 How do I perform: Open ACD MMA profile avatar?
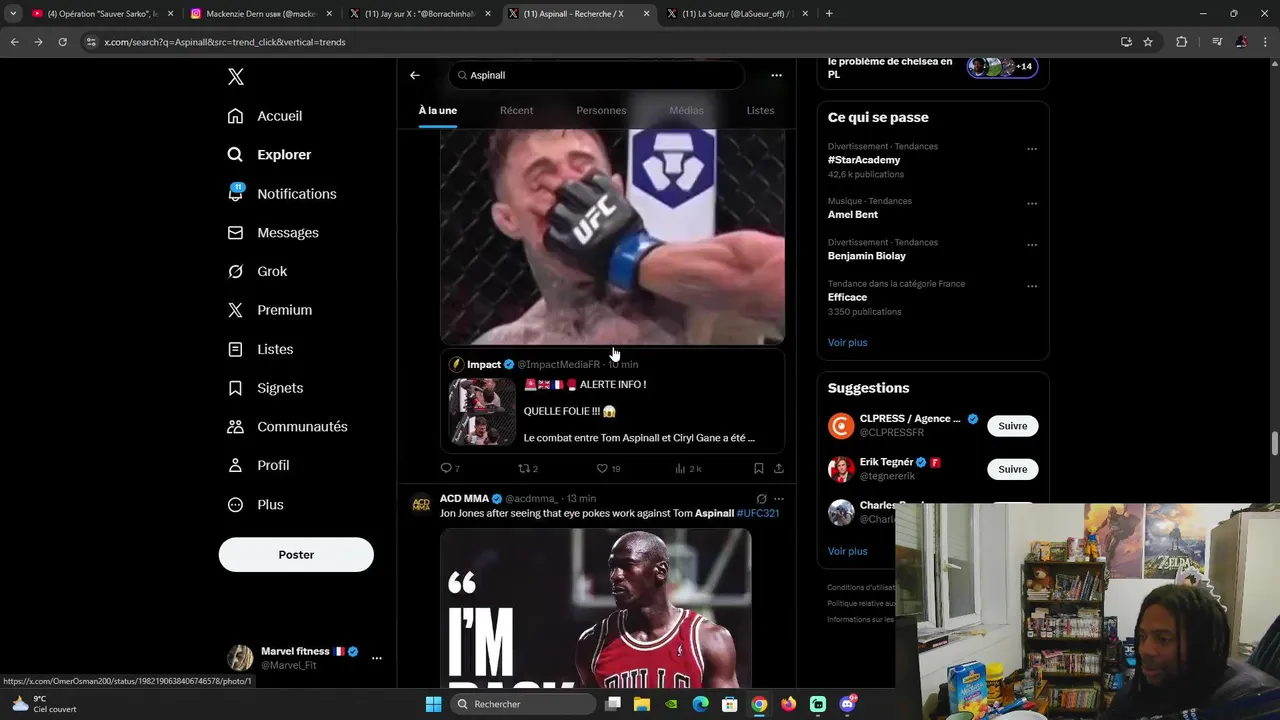[x=421, y=503]
